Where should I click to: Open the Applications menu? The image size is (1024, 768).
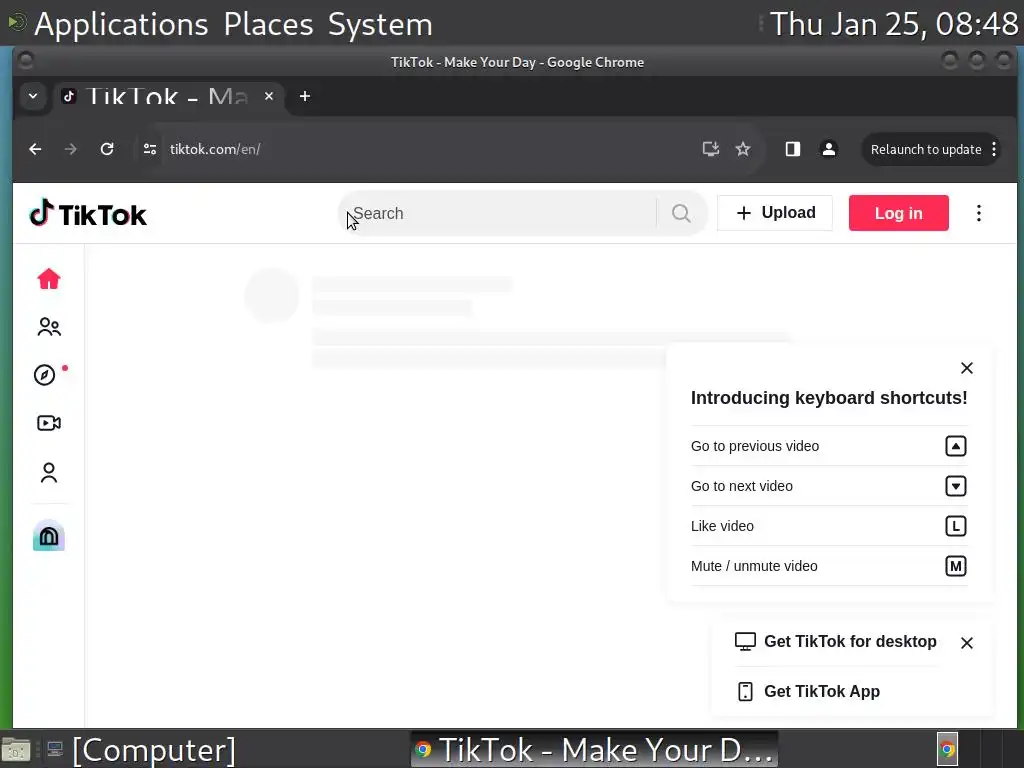[x=121, y=24]
